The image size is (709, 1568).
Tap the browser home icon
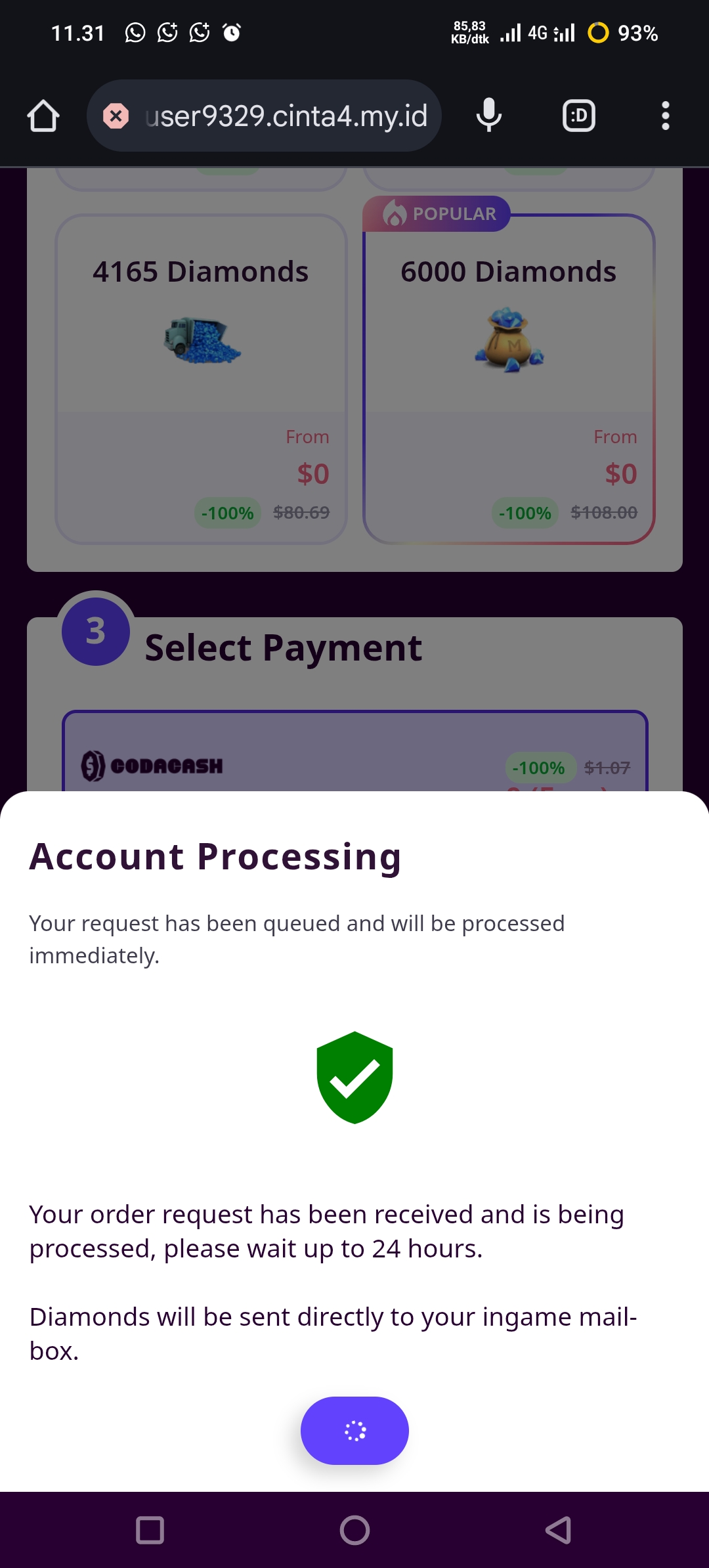tap(43, 116)
